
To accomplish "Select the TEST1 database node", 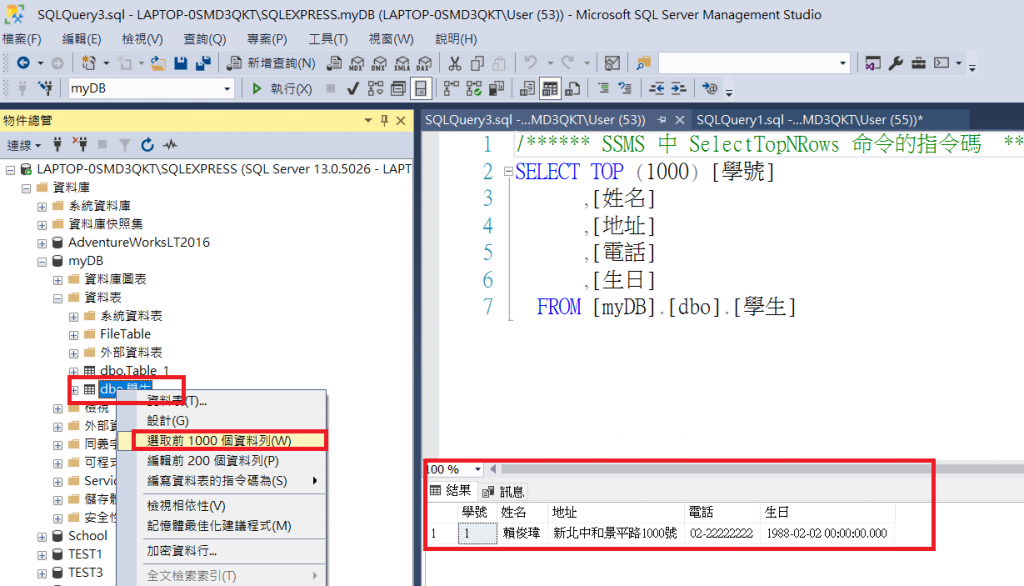I will (85, 554).
